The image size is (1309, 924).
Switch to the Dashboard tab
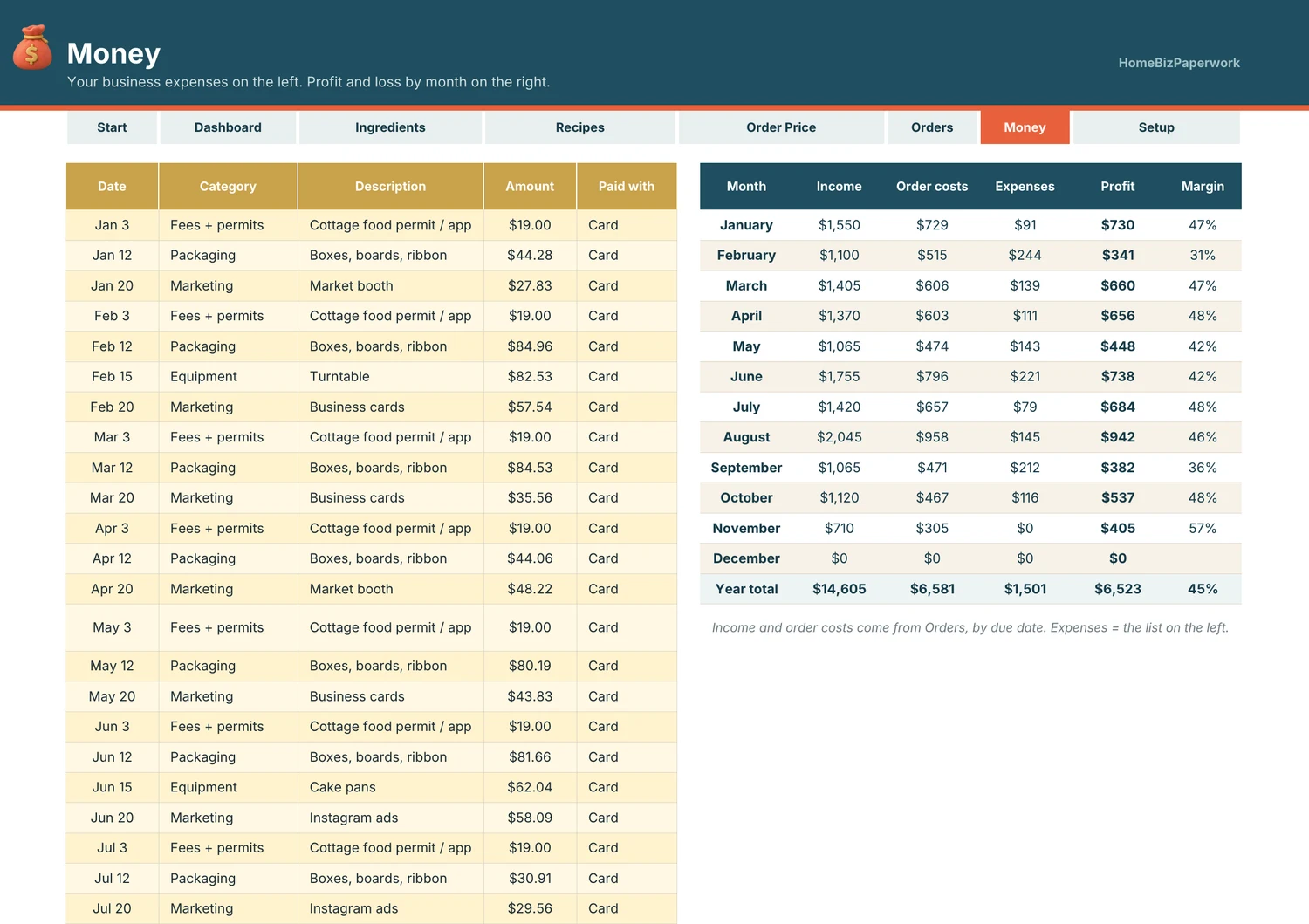[228, 127]
